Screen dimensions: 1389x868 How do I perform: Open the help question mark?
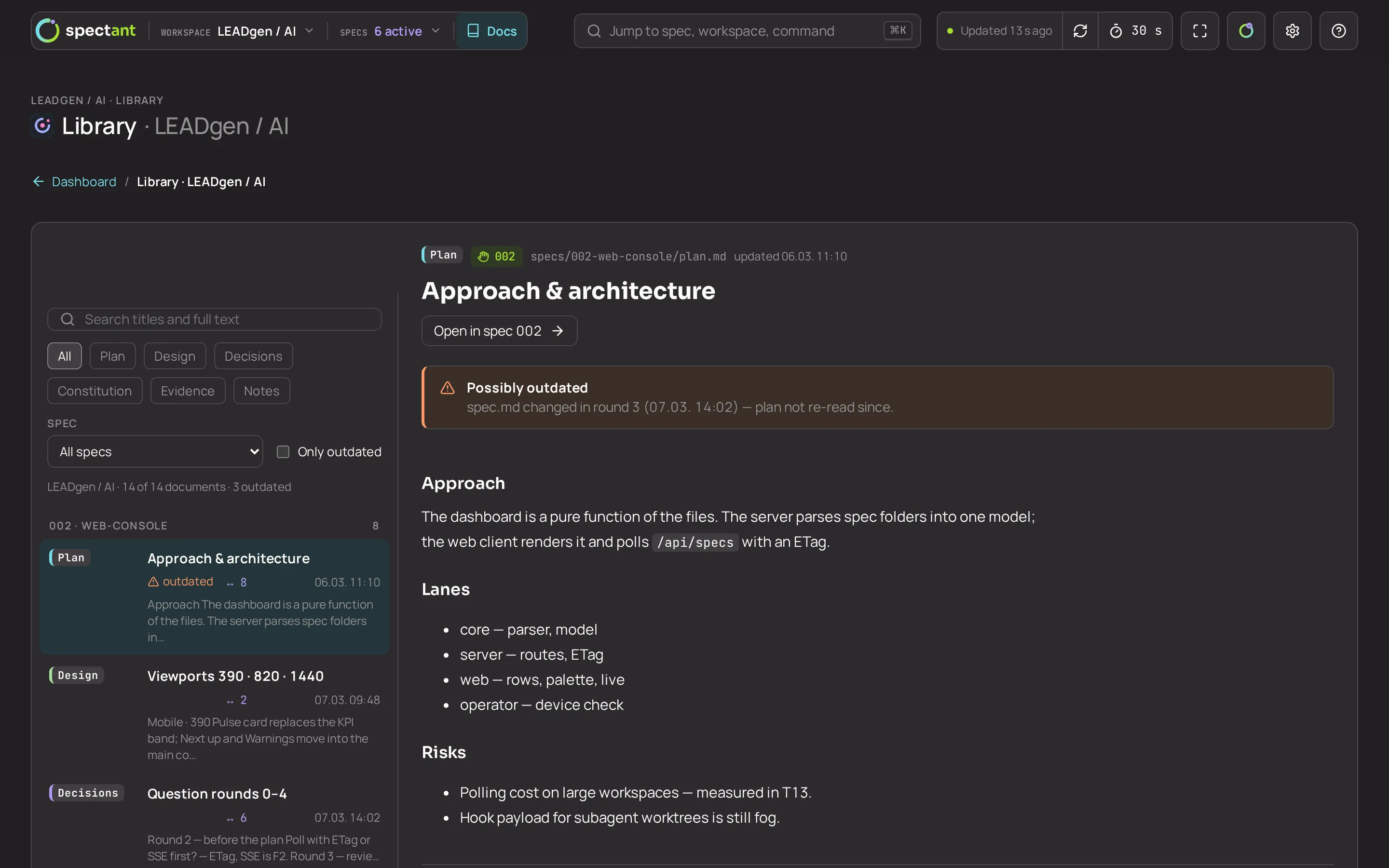[1338, 31]
